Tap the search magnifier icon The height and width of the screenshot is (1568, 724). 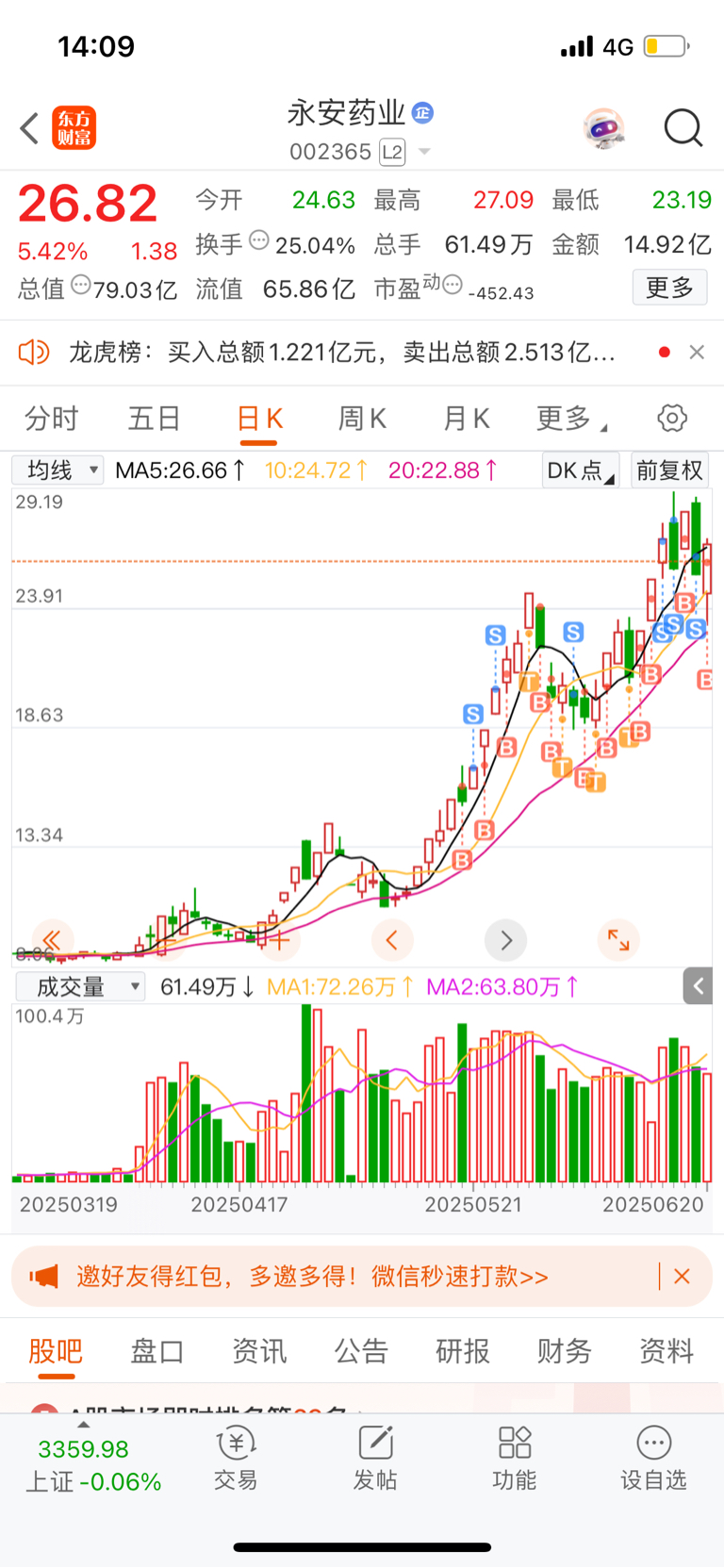[683, 128]
